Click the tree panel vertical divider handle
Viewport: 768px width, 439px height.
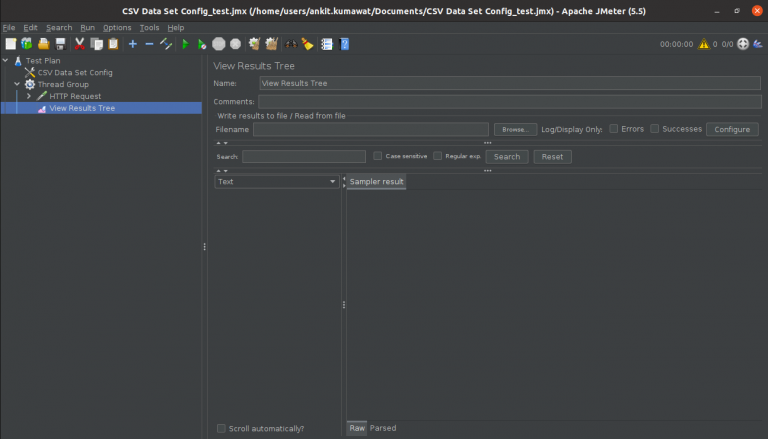click(204, 247)
